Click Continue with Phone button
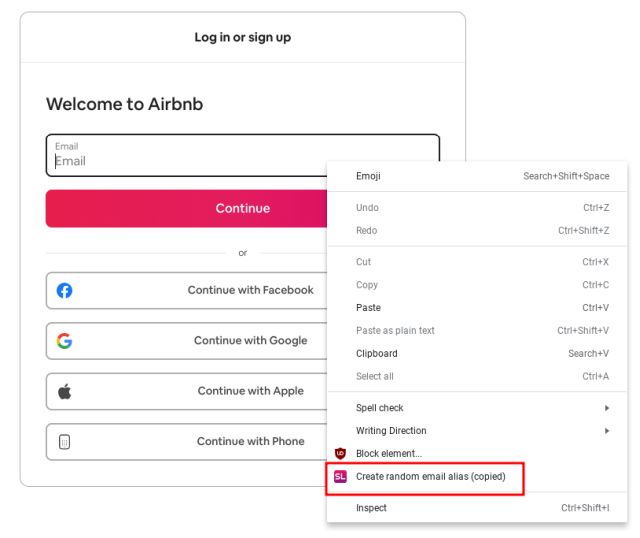Screen dimensions: 640x538 (187, 441)
